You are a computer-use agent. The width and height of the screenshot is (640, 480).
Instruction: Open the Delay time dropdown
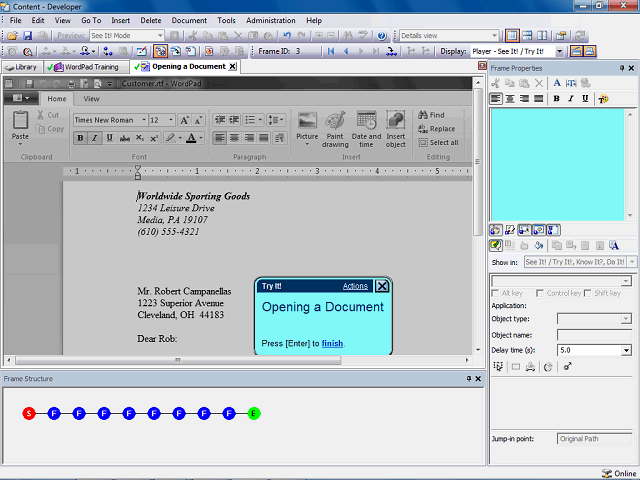626,350
